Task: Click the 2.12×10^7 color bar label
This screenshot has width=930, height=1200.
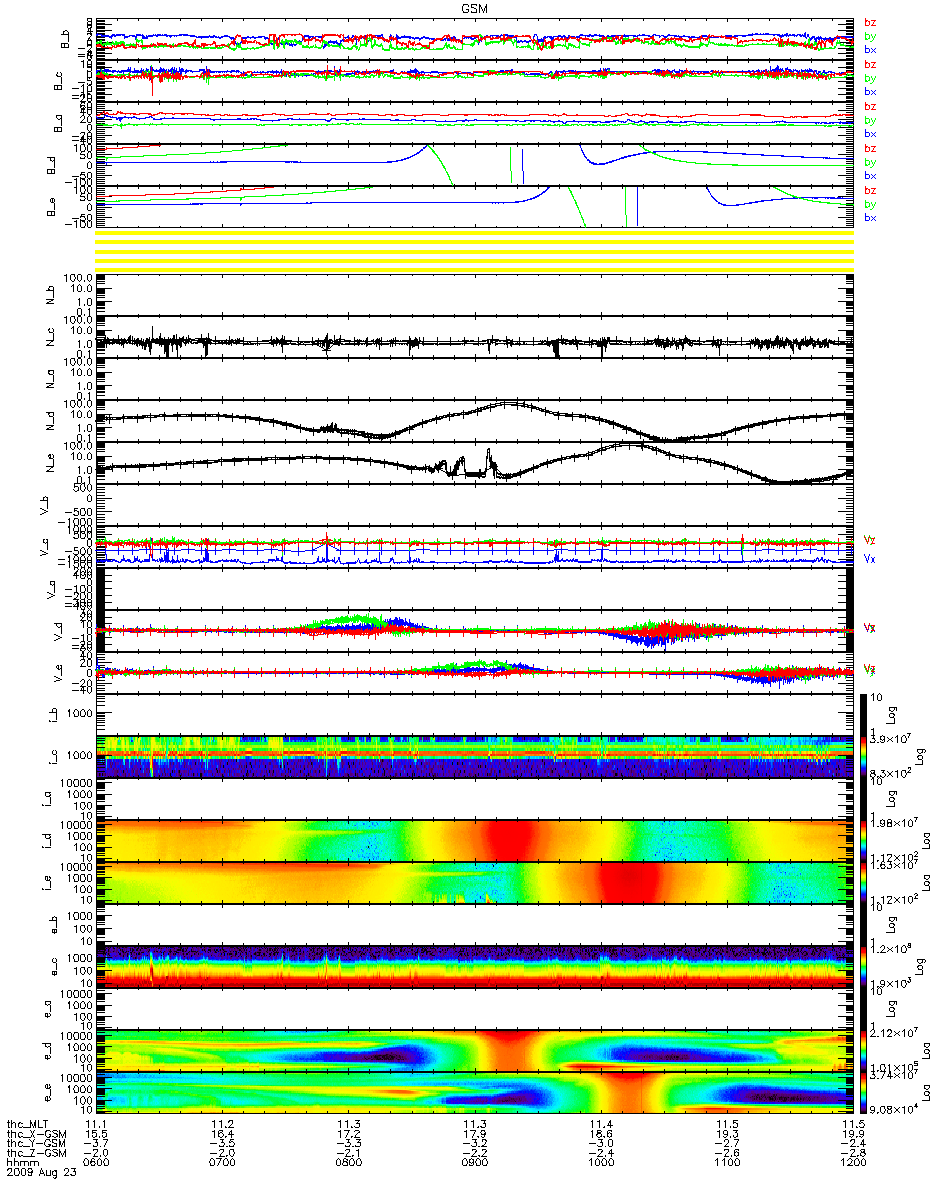Action: 892,1033
